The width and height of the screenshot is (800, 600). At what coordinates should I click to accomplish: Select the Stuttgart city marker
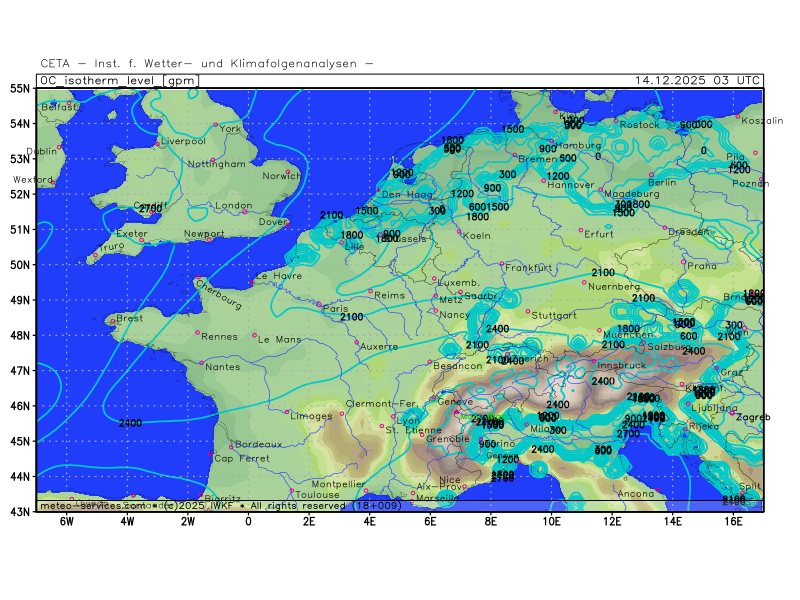528,311
